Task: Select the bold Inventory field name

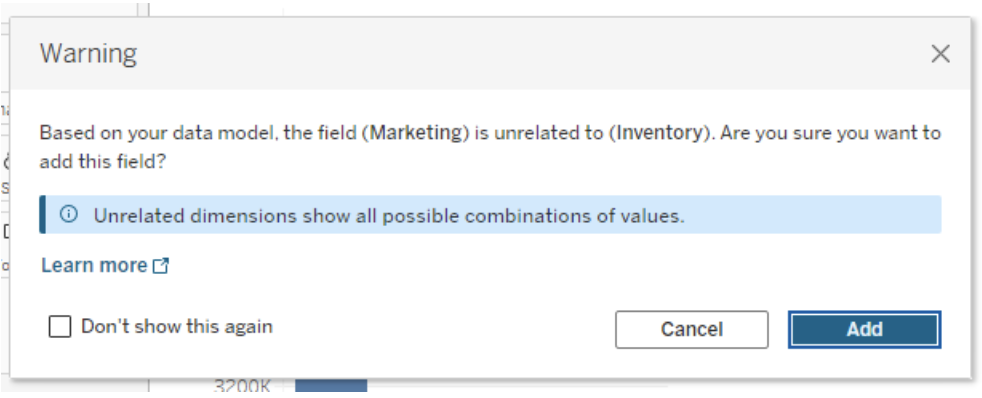Action: 658,133
